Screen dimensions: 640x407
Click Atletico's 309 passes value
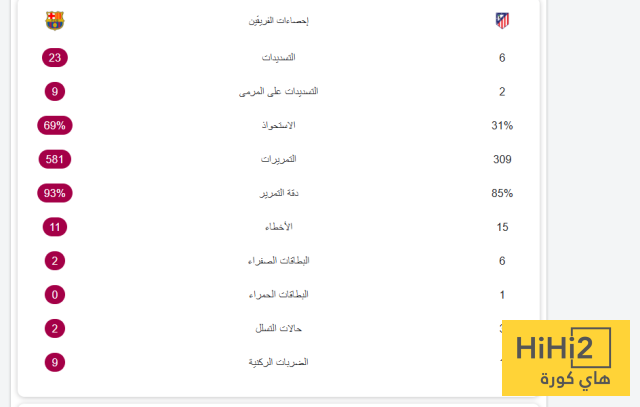pos(502,159)
